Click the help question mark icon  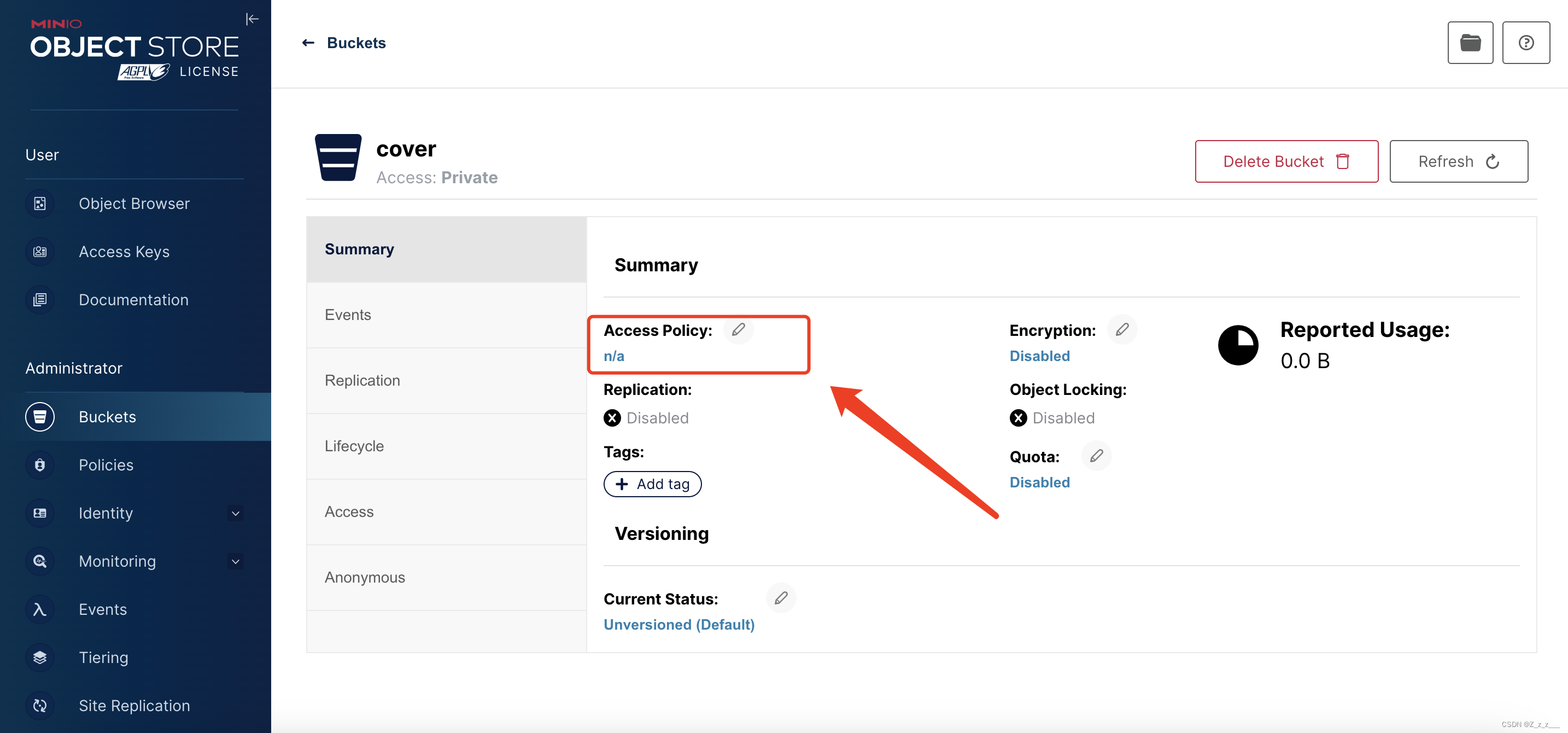(x=1525, y=43)
